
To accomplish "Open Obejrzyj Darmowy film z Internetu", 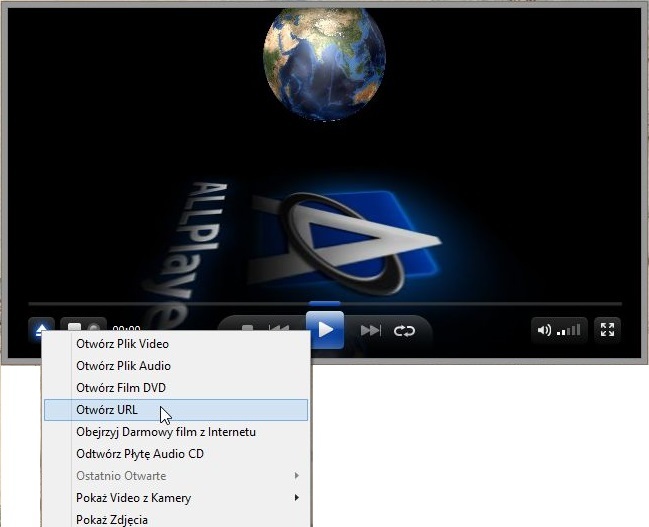I will pos(176,432).
